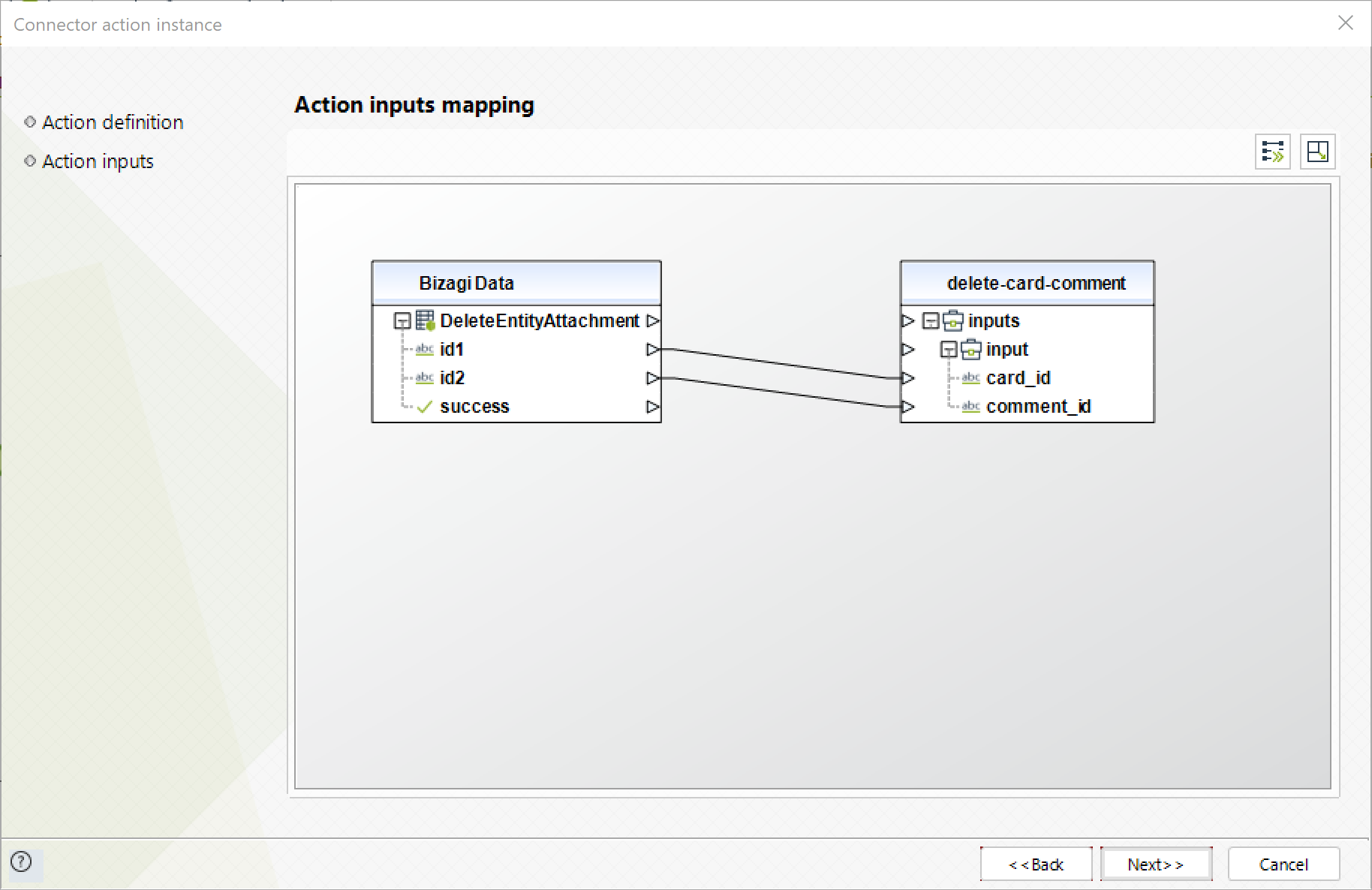
Task: Select the DeleteEntityAttachment label
Action: (540, 321)
